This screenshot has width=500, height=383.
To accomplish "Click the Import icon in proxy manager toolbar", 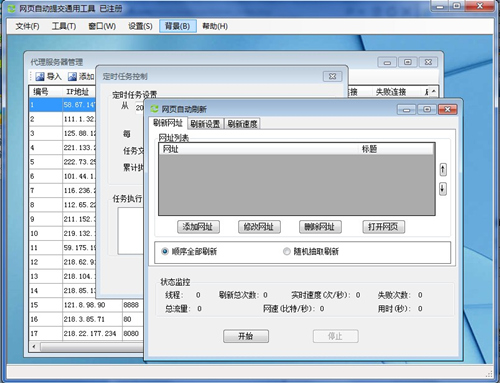I will click(40, 76).
